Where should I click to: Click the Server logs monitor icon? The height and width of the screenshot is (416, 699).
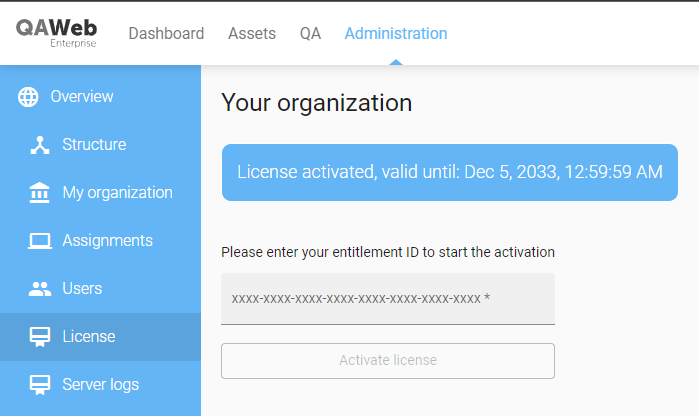coord(40,385)
